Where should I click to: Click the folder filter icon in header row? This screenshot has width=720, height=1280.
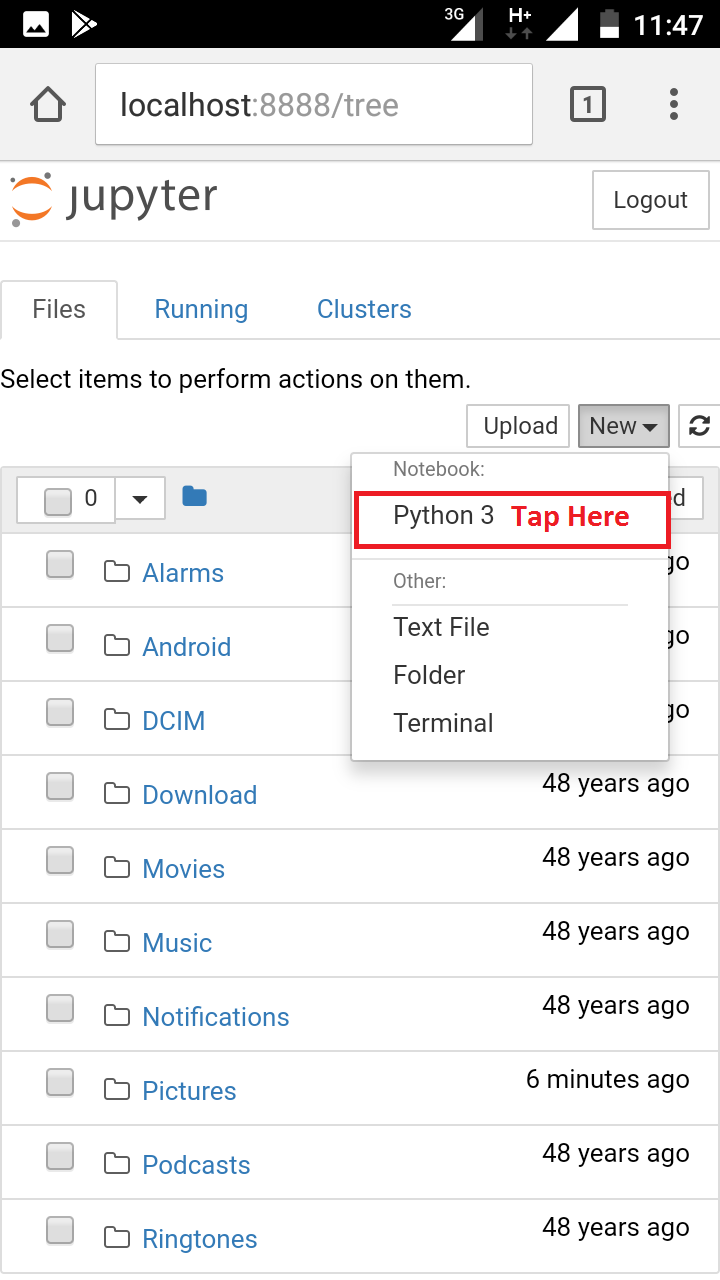tap(194, 496)
